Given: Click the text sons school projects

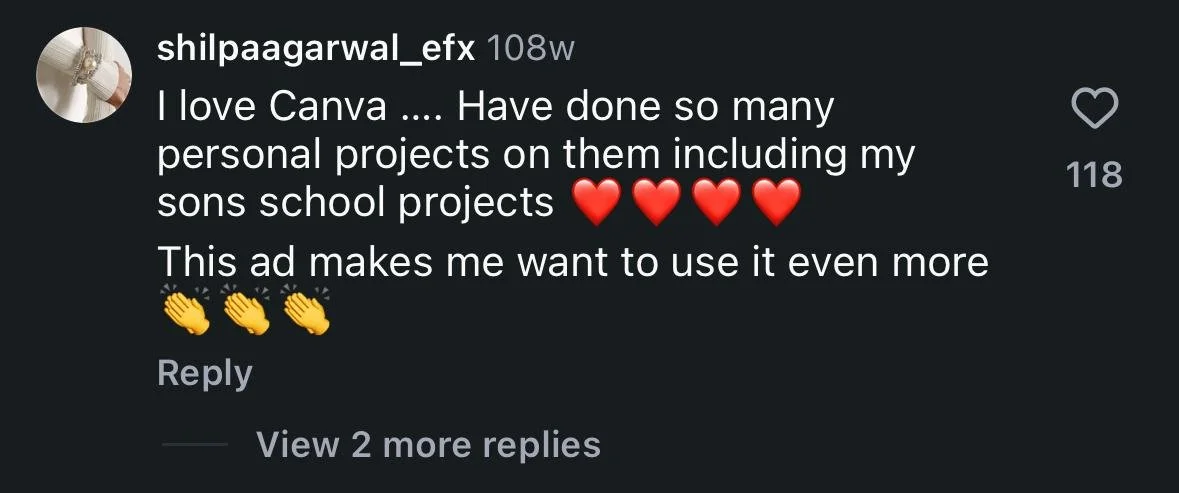Looking at the screenshot, I should pos(356,204).
